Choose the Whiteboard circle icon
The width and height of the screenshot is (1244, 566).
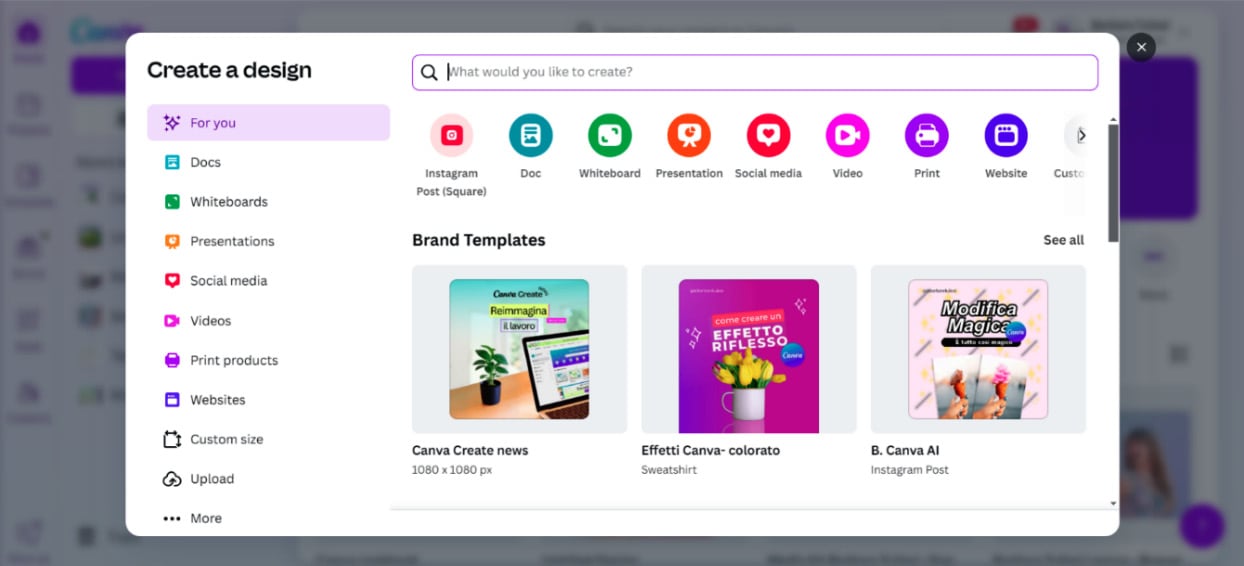click(610, 135)
